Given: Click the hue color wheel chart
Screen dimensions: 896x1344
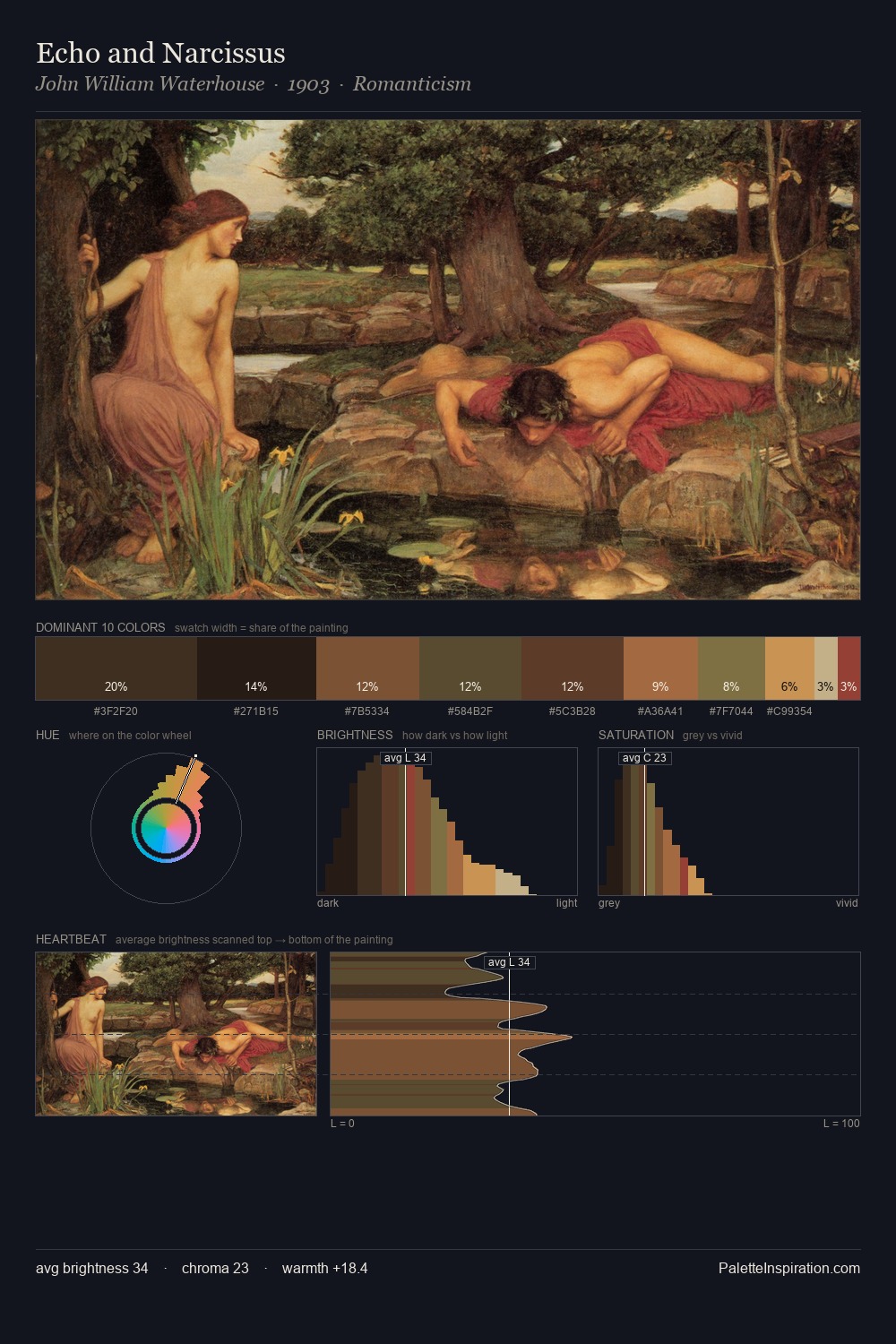Looking at the screenshot, I should pos(166,827).
